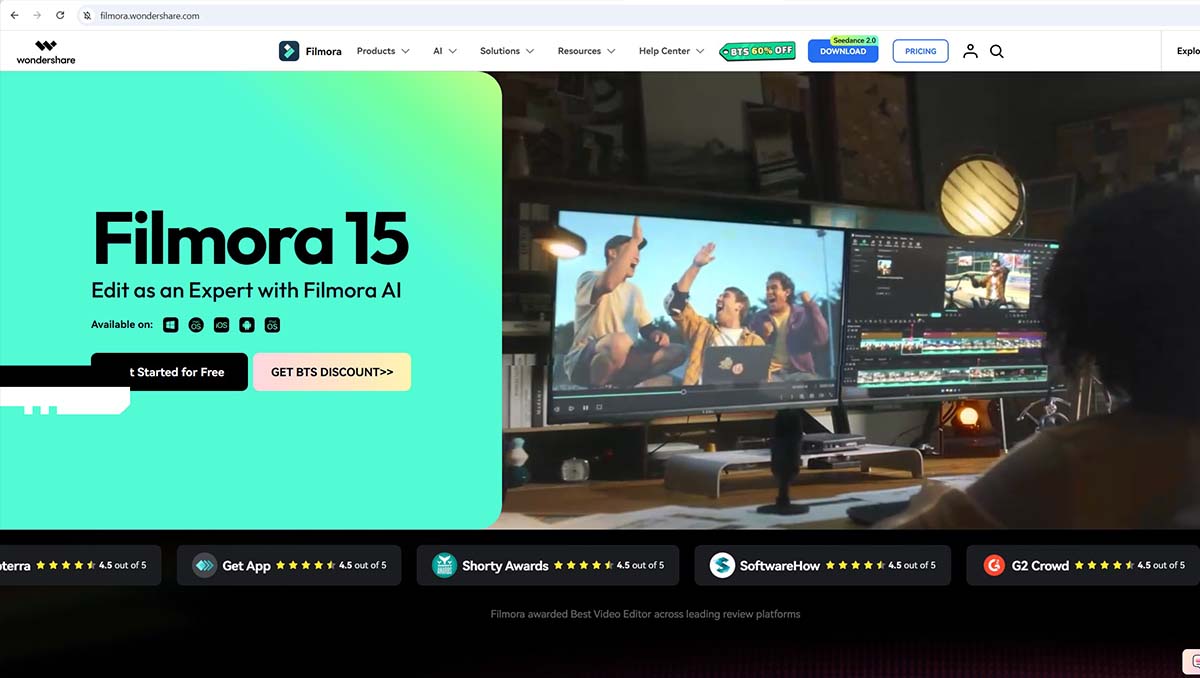
Task: Click the Seedance 2.0 tag above Download
Action: click(855, 40)
